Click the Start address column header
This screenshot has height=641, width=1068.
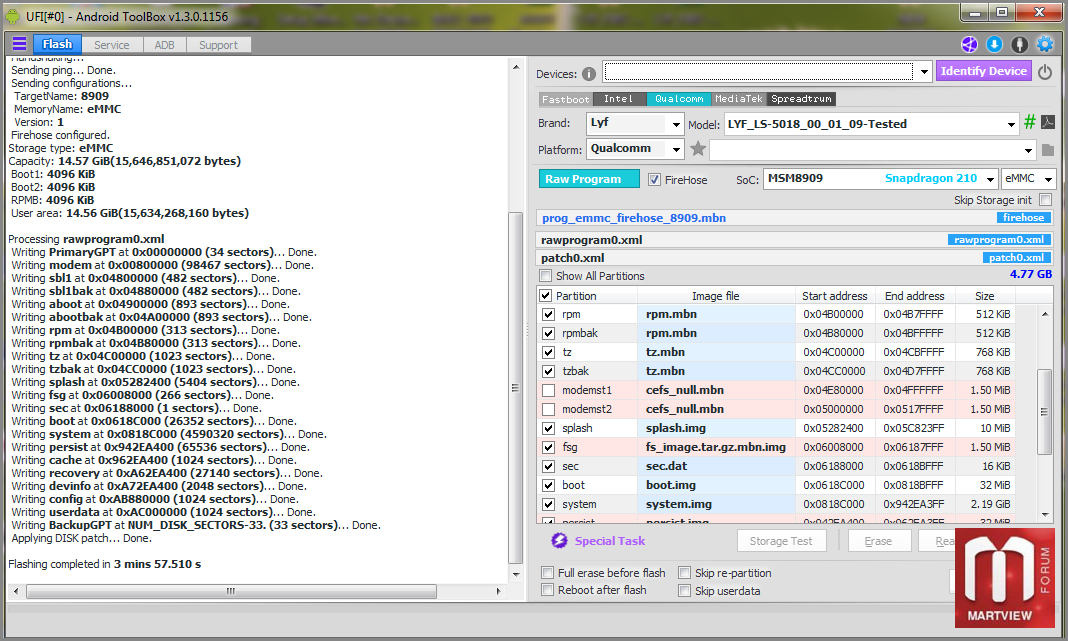pos(834,296)
